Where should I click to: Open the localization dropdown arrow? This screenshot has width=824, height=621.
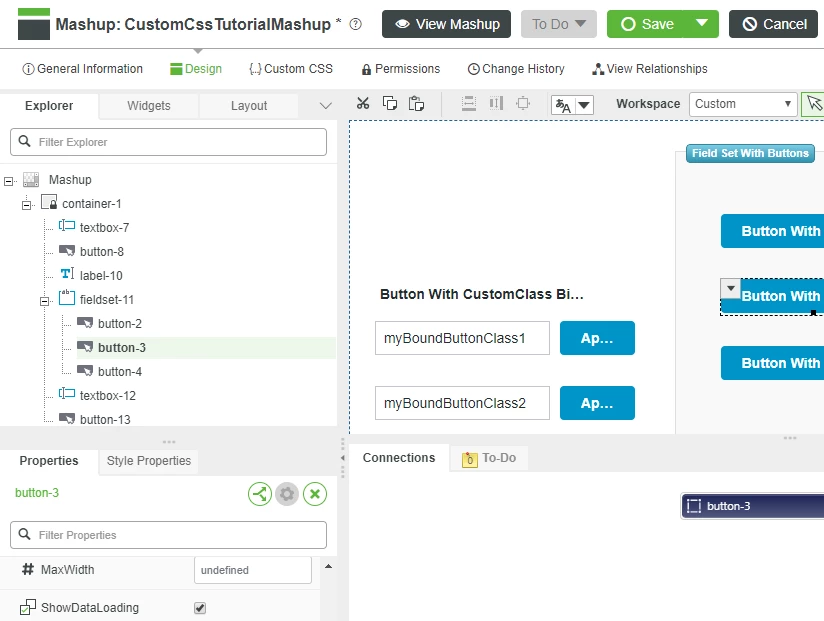[x=584, y=105]
